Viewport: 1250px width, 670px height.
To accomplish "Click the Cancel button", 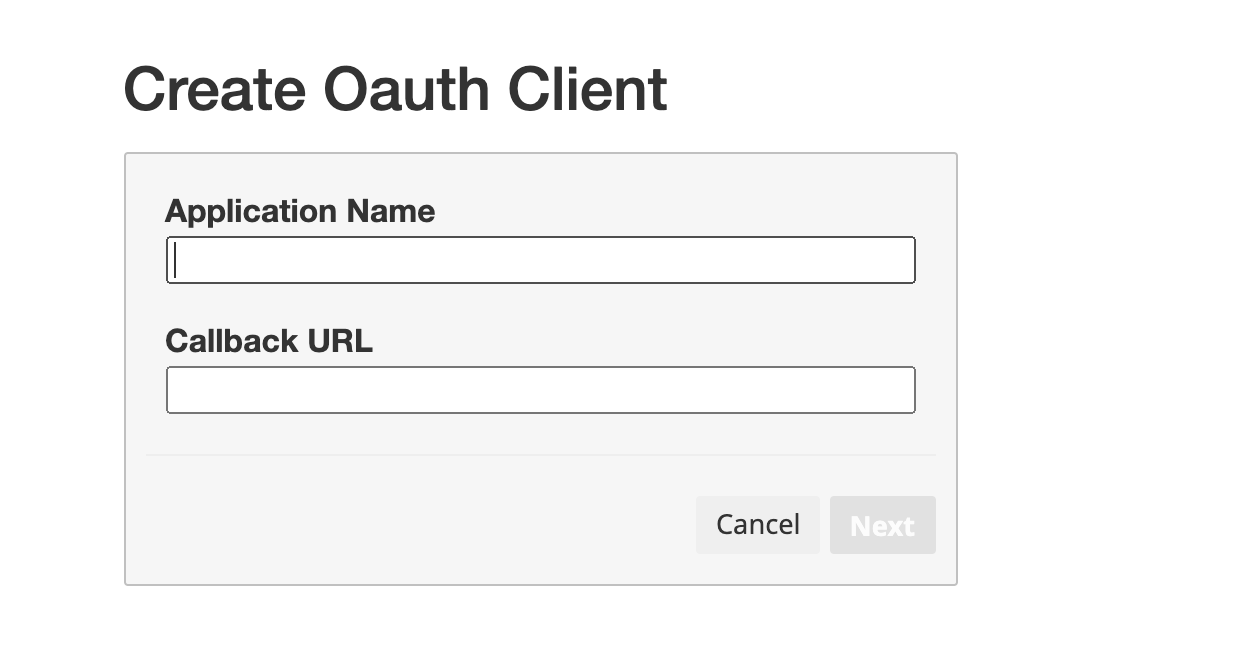I will (x=758, y=525).
